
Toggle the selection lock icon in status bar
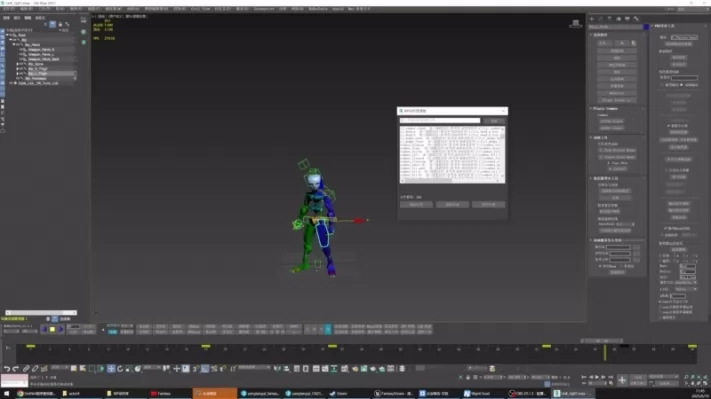468,377
